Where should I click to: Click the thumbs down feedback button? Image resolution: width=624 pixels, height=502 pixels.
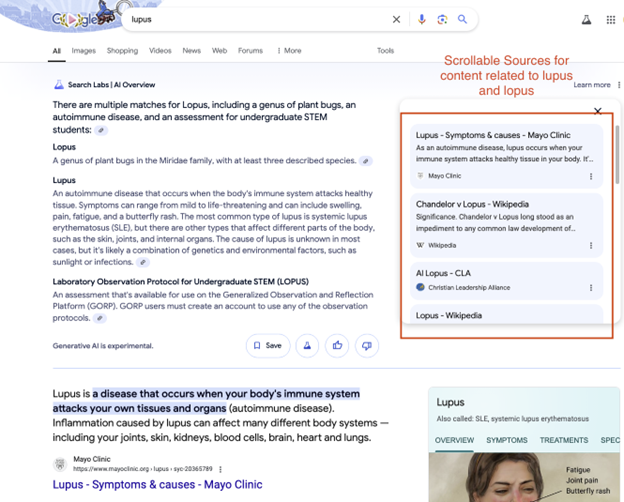point(367,346)
